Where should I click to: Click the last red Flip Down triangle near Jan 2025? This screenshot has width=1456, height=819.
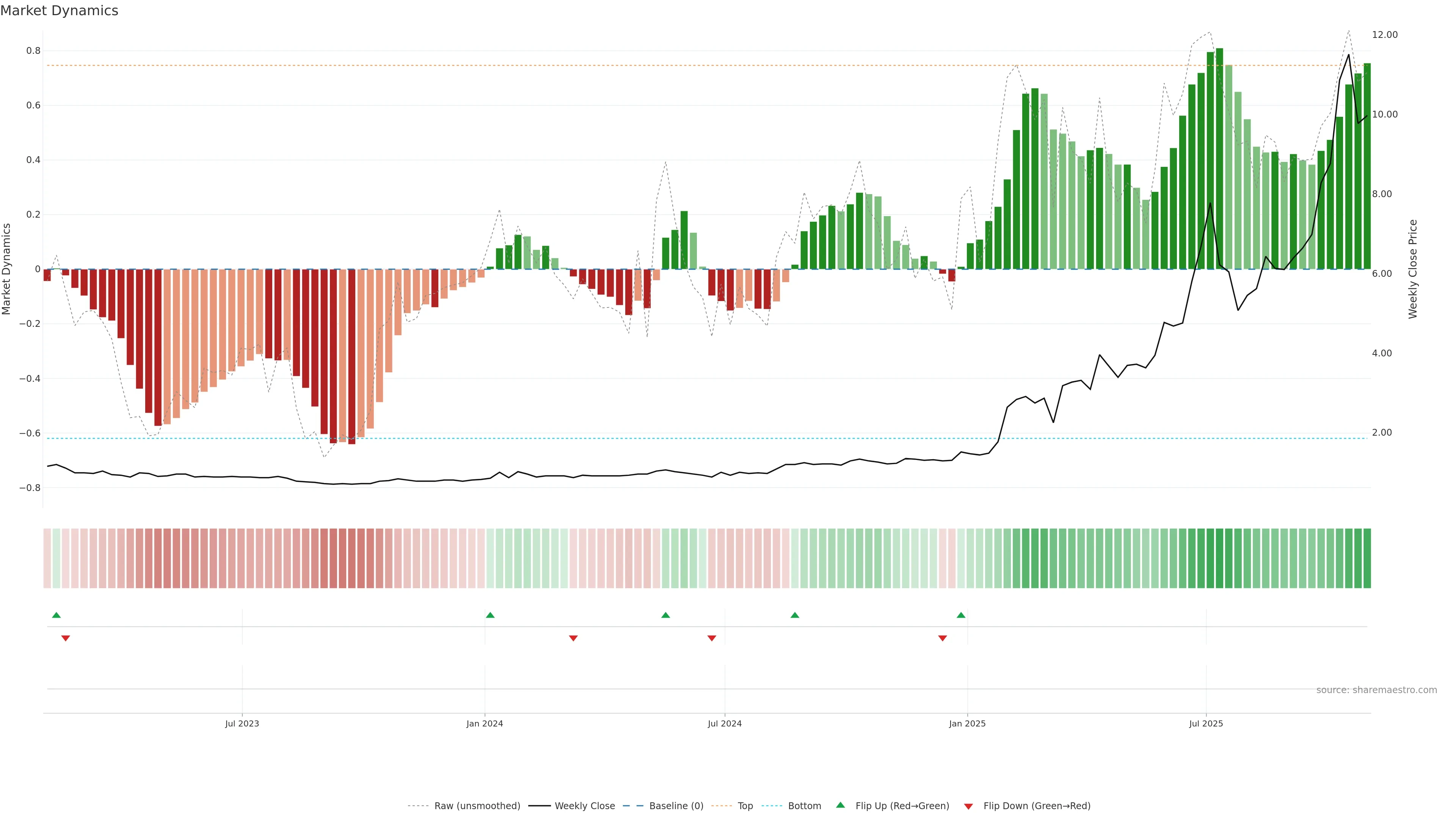coord(942,638)
